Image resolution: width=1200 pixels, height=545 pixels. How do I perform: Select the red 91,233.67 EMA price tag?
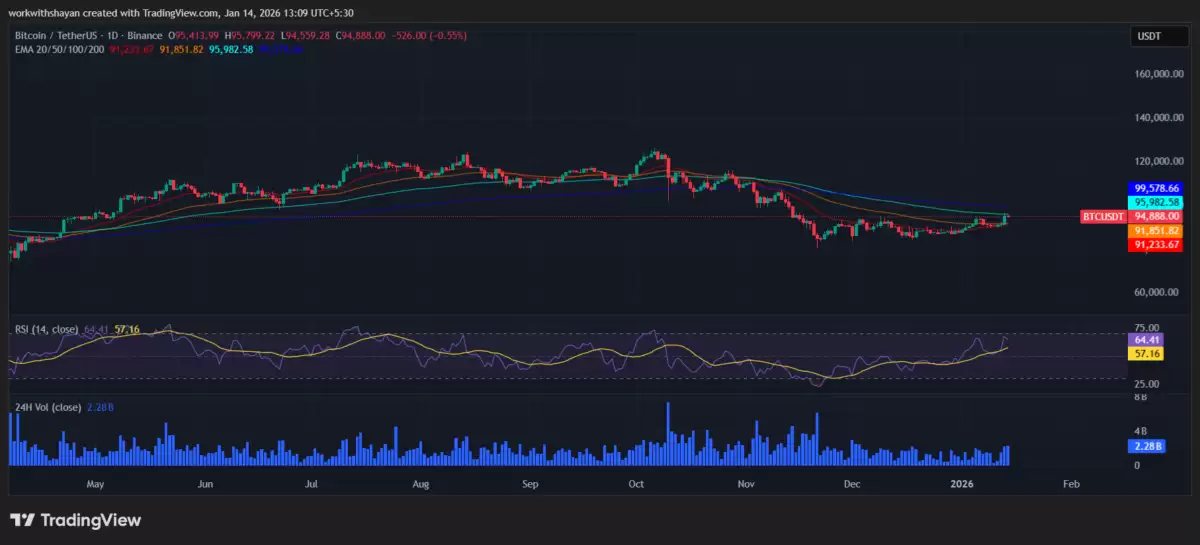1156,244
